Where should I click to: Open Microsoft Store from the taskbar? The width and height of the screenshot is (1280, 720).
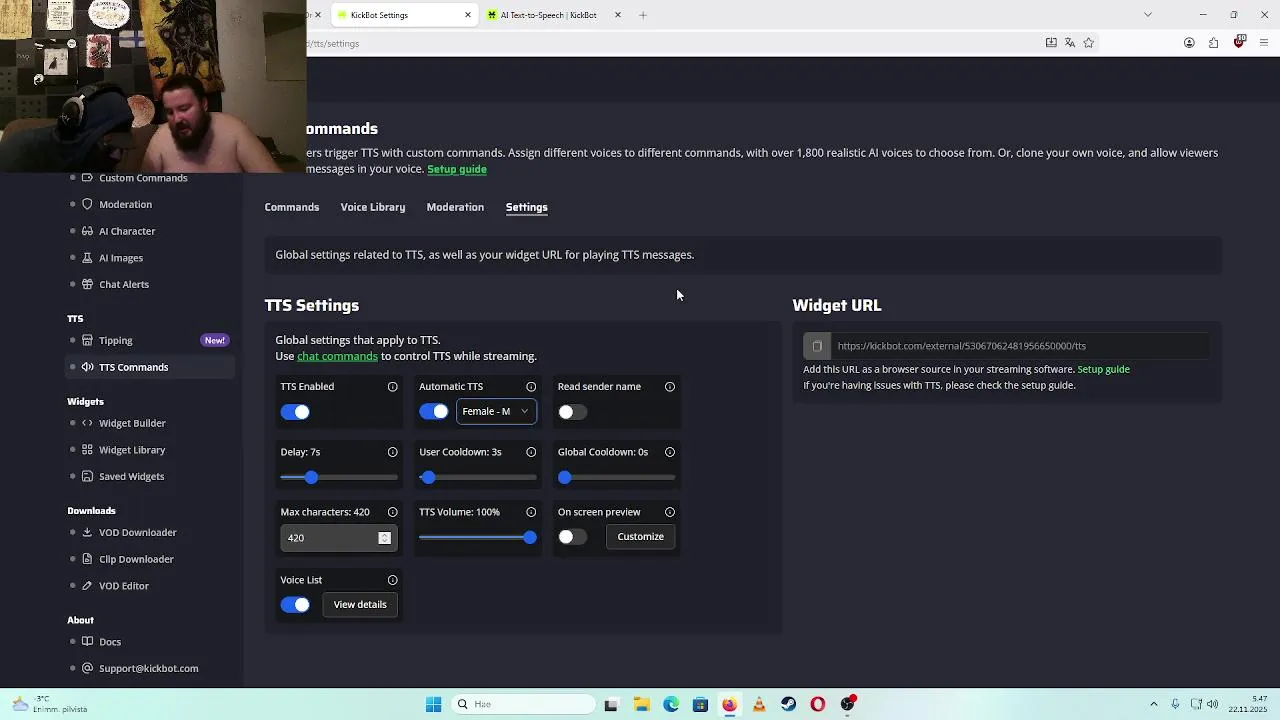click(x=700, y=704)
